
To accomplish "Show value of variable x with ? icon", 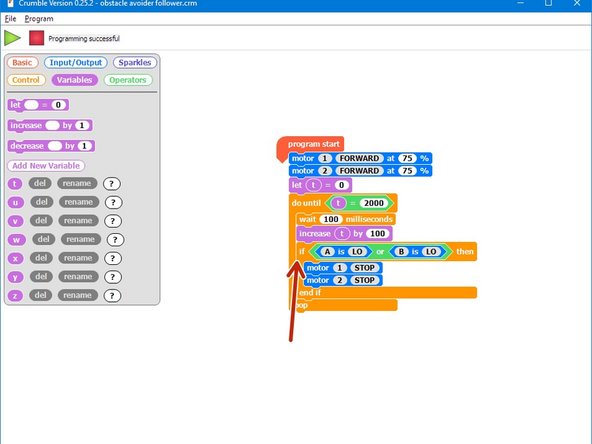I will click(x=113, y=258).
